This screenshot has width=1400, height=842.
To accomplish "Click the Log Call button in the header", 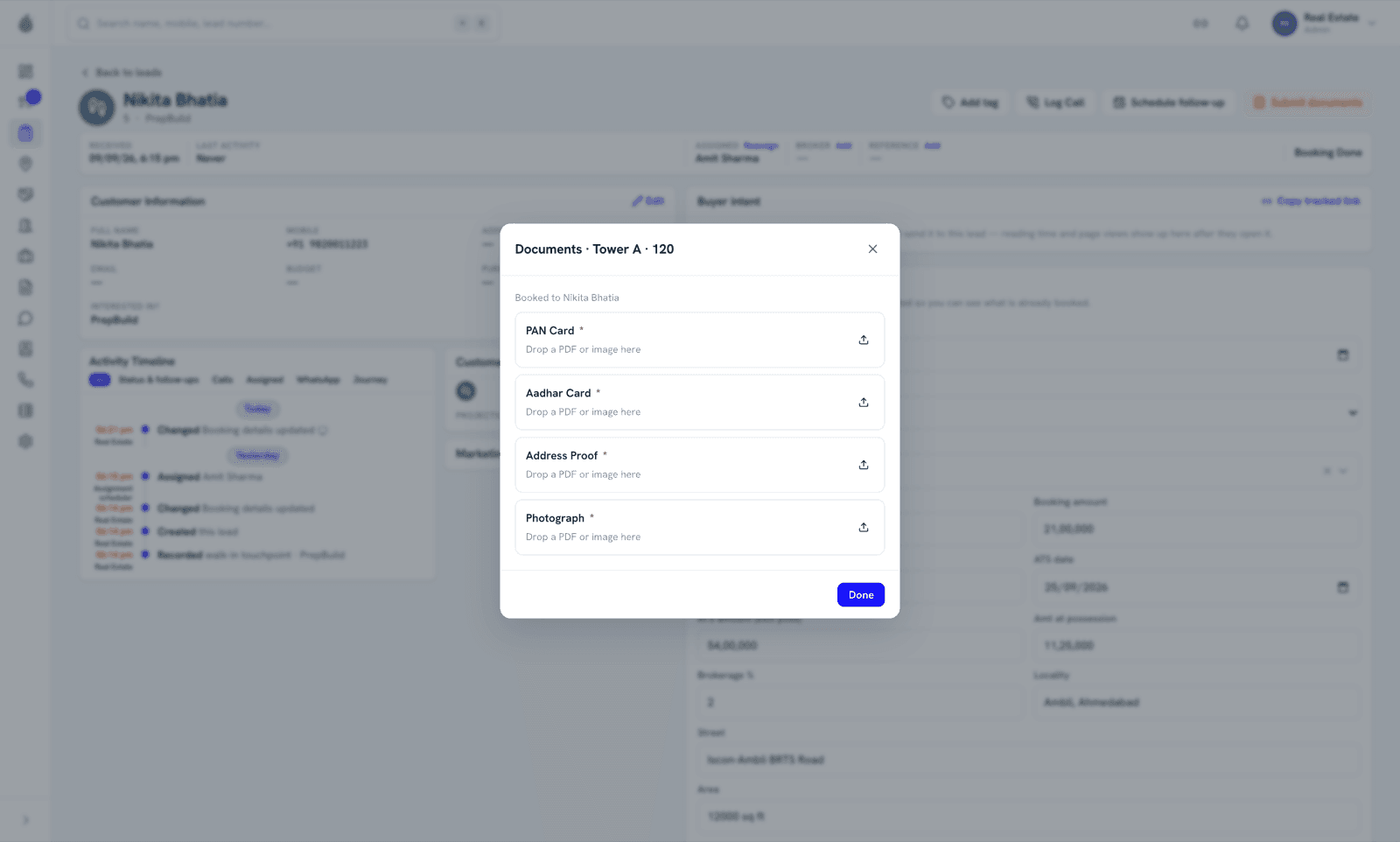I will click(1055, 102).
